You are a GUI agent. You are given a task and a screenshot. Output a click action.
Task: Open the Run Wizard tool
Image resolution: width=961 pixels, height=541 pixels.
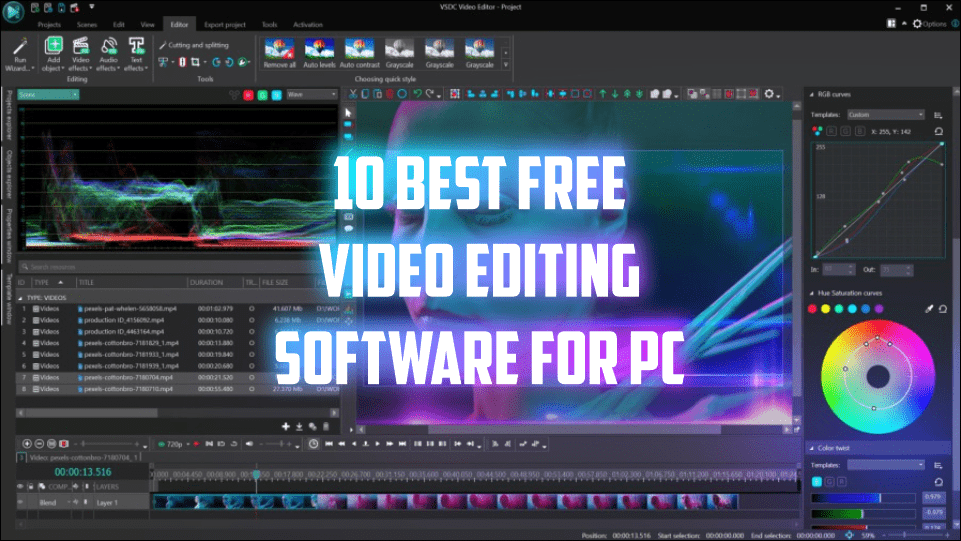click(x=20, y=54)
